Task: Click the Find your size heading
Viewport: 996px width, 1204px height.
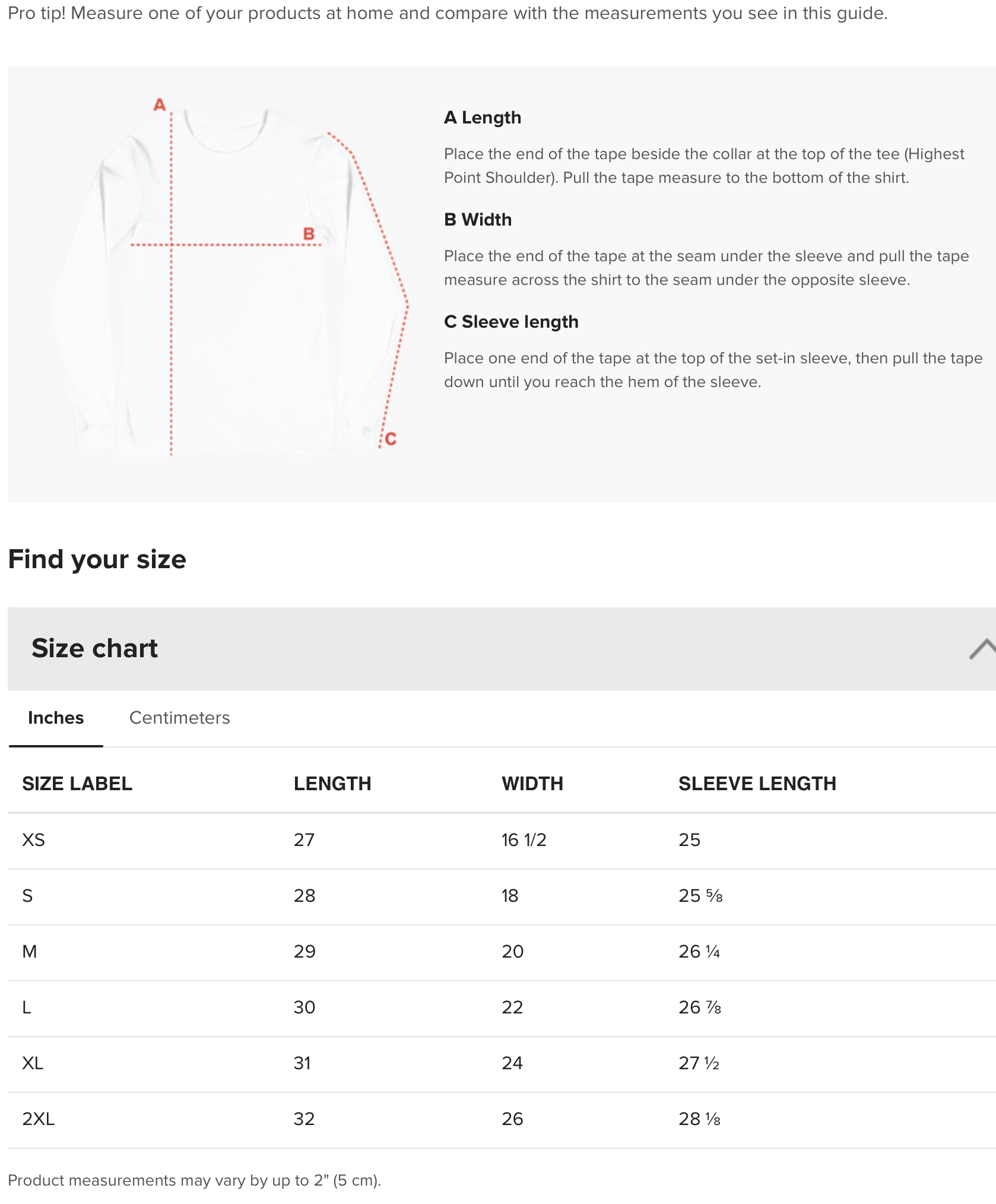Action: (97, 560)
